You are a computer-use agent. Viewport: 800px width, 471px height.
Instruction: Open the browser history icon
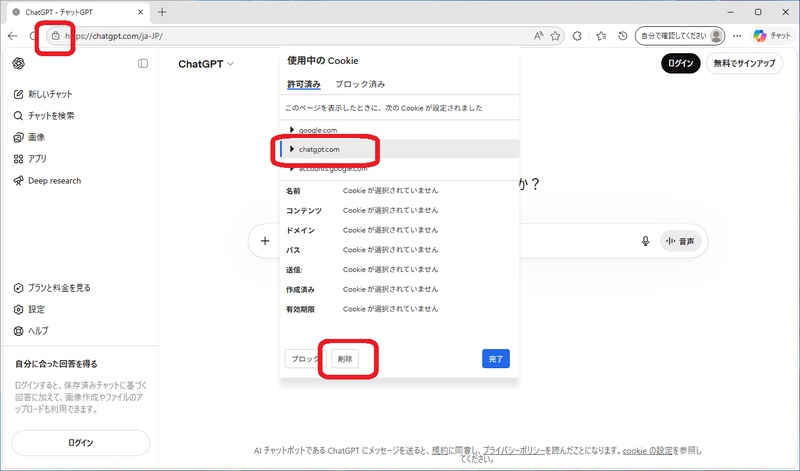[622, 36]
